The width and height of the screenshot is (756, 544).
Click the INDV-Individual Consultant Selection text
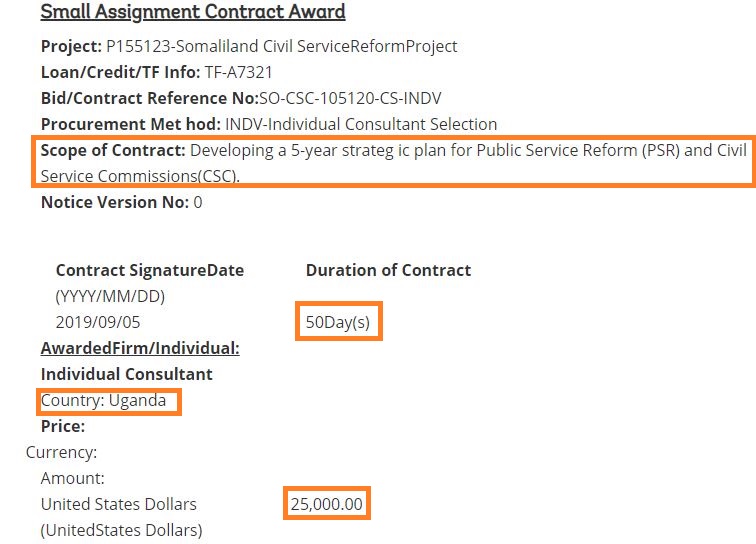(x=361, y=124)
